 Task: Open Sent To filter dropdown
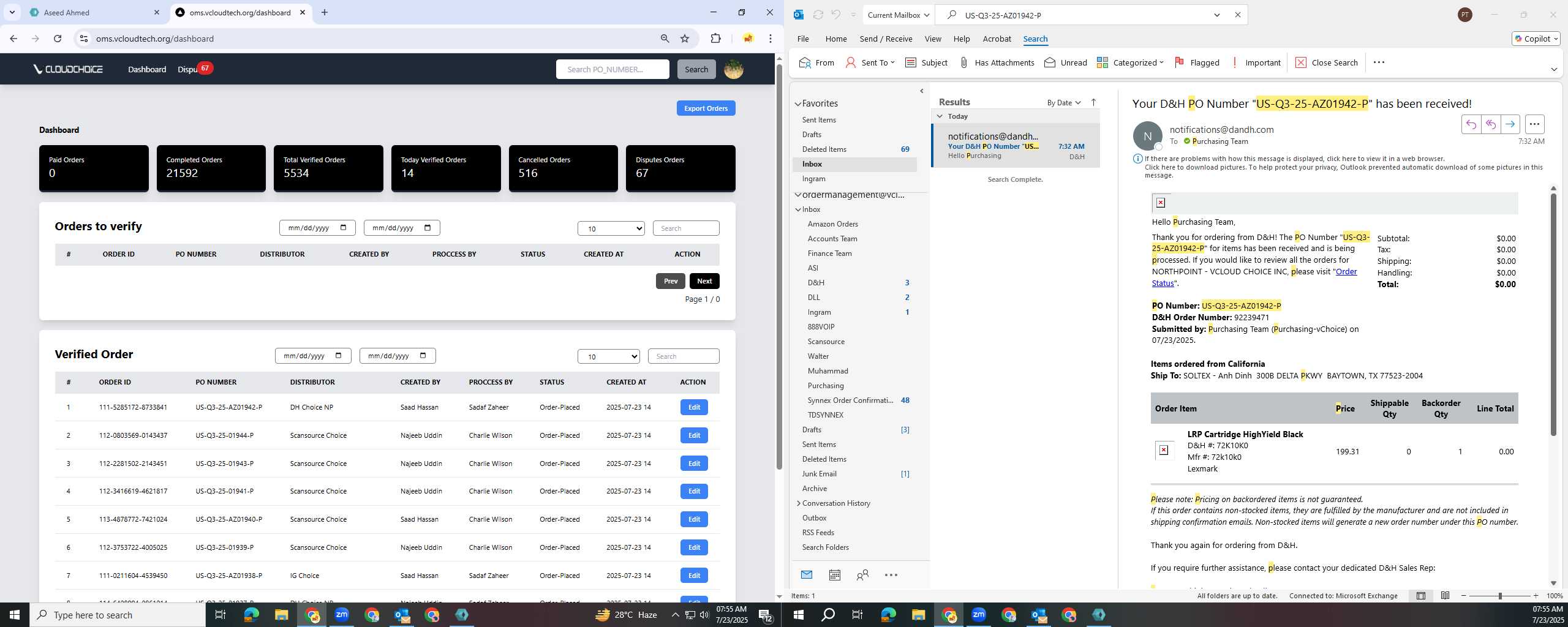tap(870, 62)
